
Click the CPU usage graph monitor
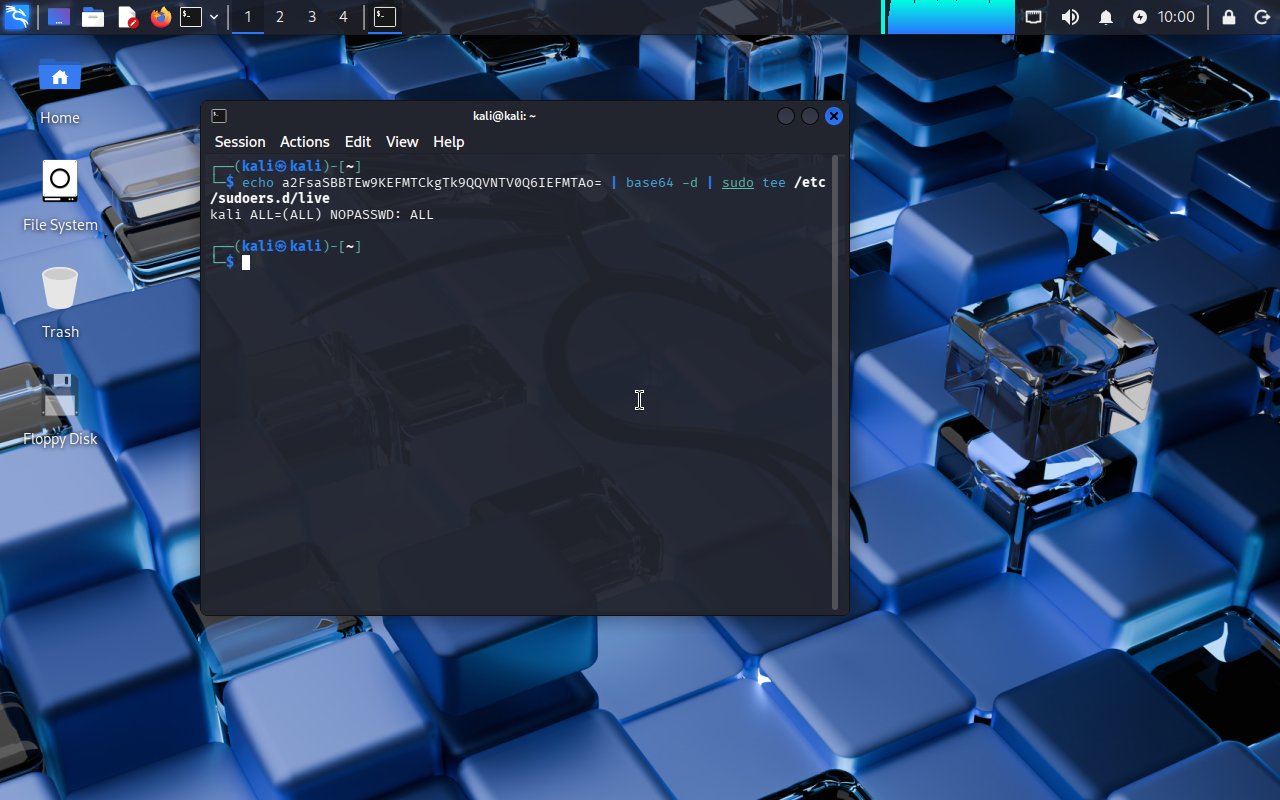[949, 17]
